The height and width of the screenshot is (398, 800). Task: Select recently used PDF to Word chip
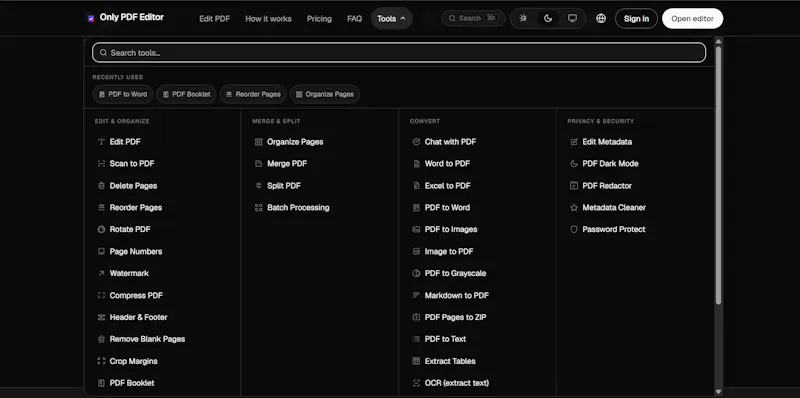coord(123,94)
